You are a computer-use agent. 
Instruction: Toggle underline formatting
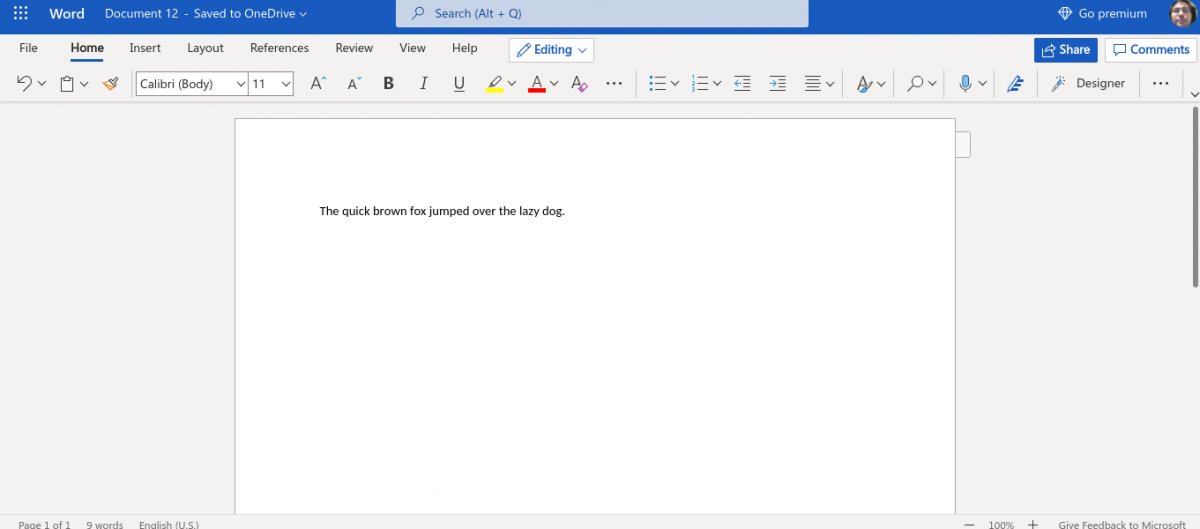pos(459,84)
